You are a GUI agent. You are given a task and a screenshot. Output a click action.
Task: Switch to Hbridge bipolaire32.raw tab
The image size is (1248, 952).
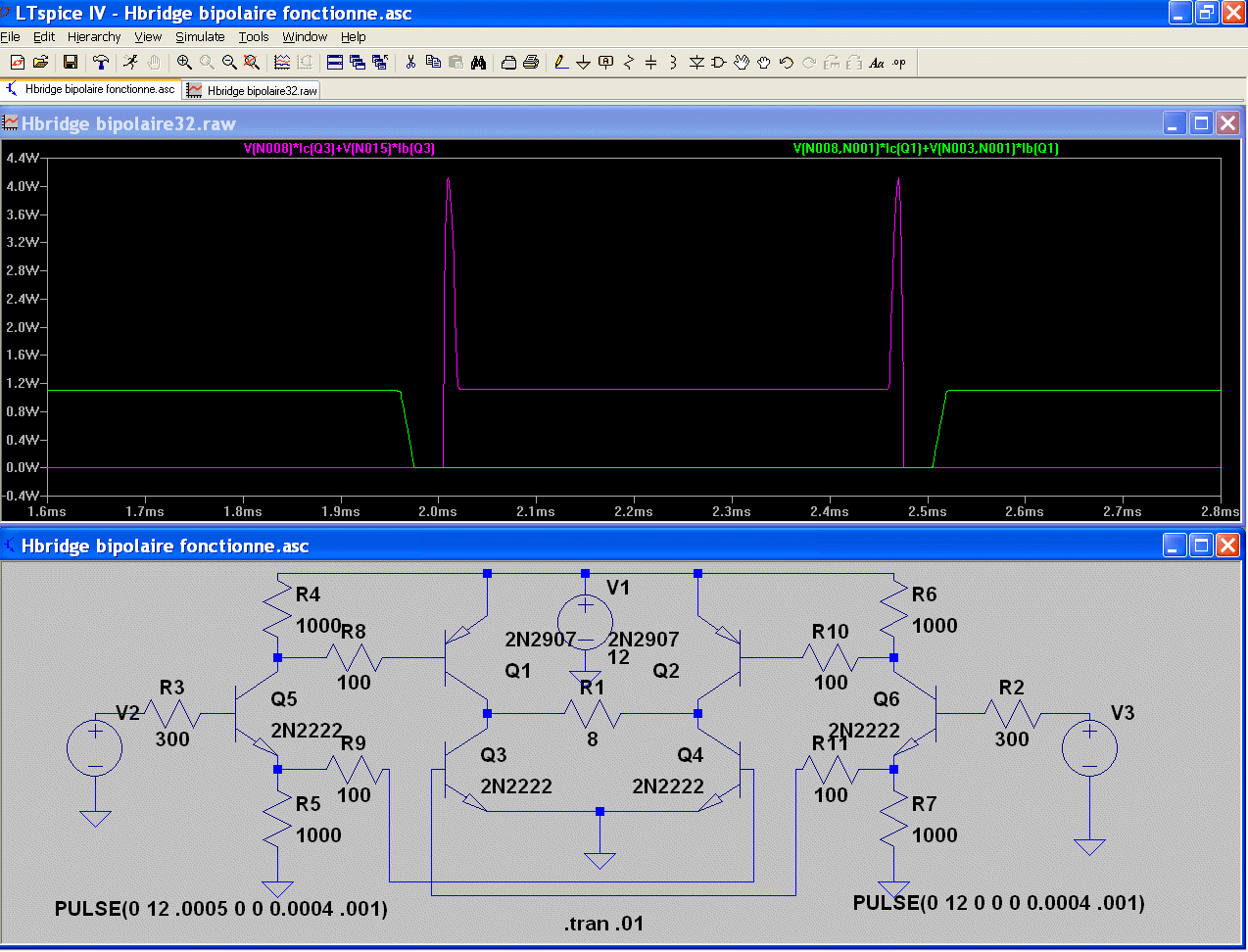[x=253, y=90]
